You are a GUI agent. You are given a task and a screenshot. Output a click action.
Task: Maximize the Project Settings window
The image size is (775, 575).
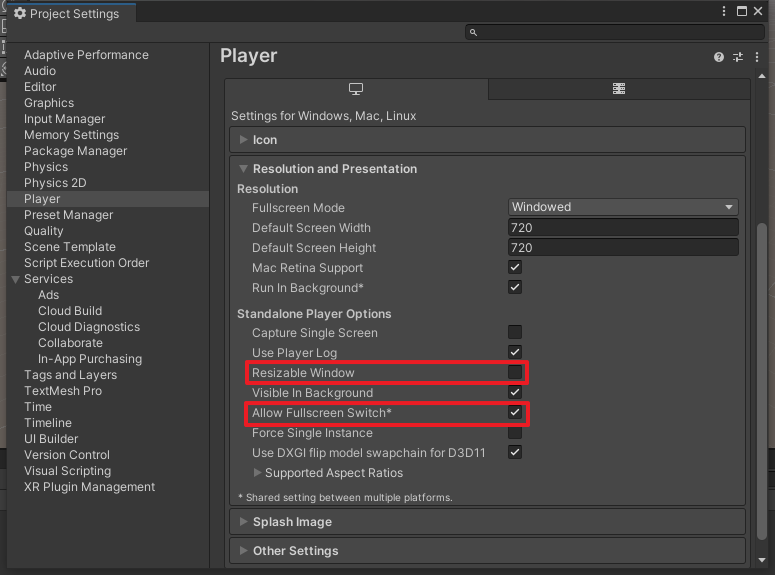(741, 11)
